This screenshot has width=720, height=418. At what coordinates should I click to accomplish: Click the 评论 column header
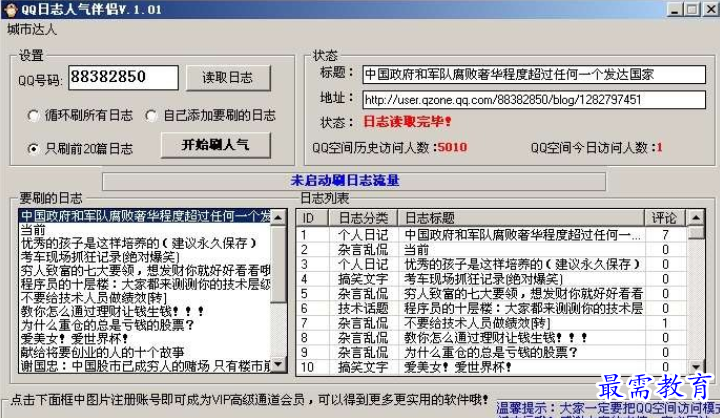point(665,218)
